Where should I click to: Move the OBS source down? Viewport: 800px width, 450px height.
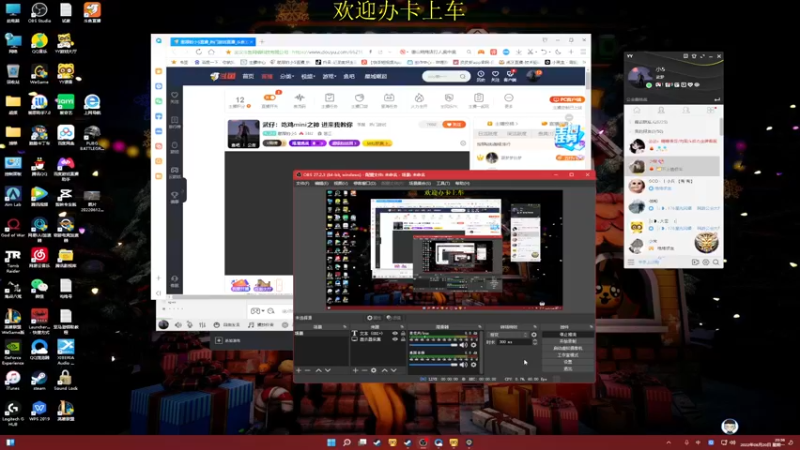[394, 370]
